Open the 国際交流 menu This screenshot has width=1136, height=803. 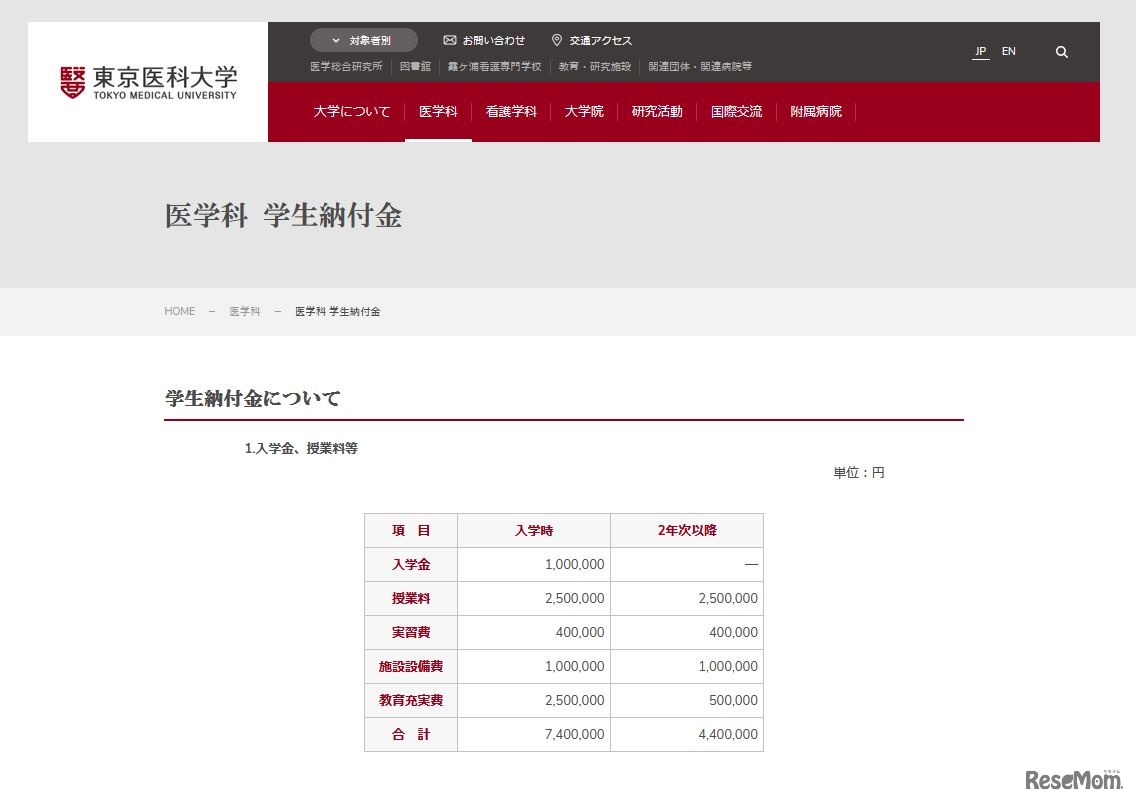pos(736,112)
